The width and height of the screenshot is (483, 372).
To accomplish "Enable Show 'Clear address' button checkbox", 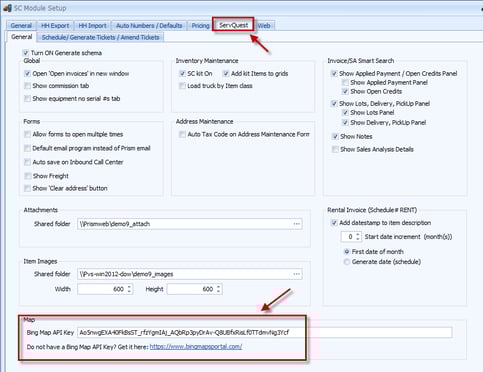I will 27,188.
